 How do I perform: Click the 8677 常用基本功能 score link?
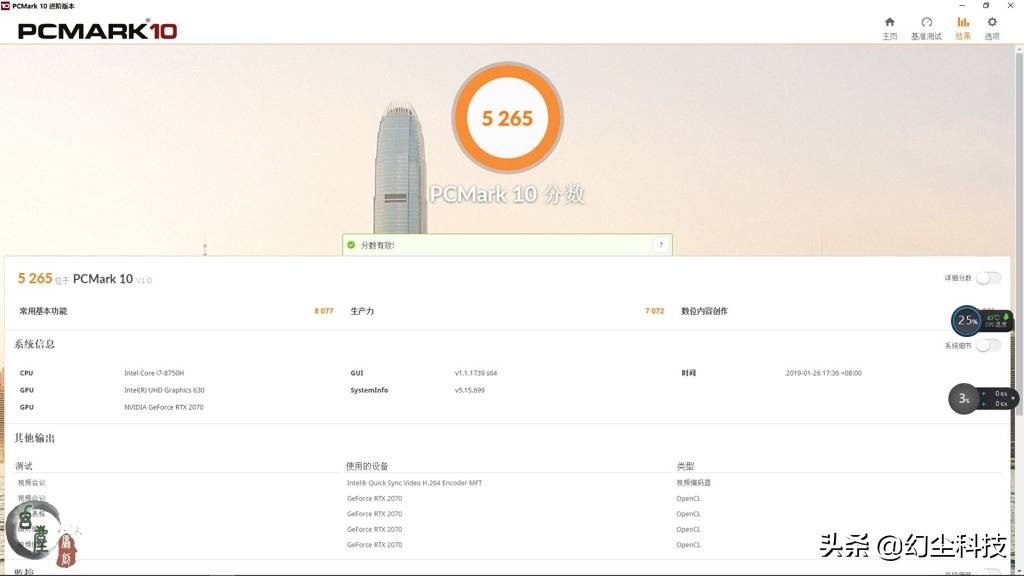[x=323, y=311]
